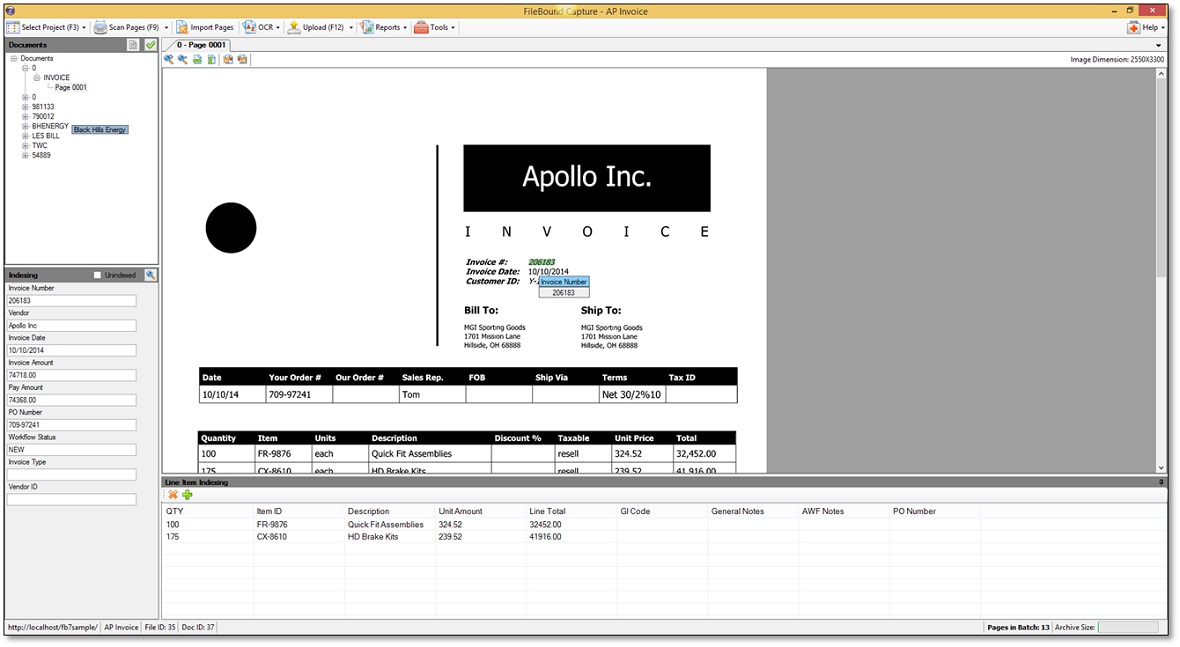Click Upload (F12) button
The width and height of the screenshot is (1180, 647).
(321, 27)
